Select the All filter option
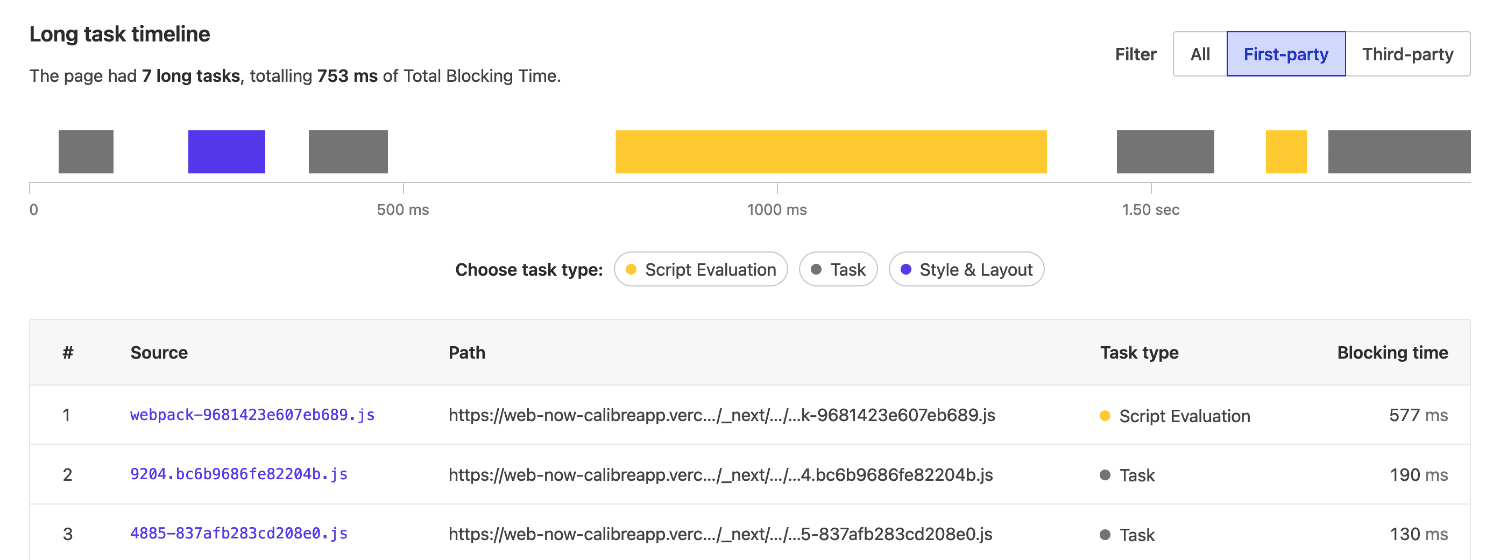This screenshot has height=560, width=1500. click(x=1200, y=54)
